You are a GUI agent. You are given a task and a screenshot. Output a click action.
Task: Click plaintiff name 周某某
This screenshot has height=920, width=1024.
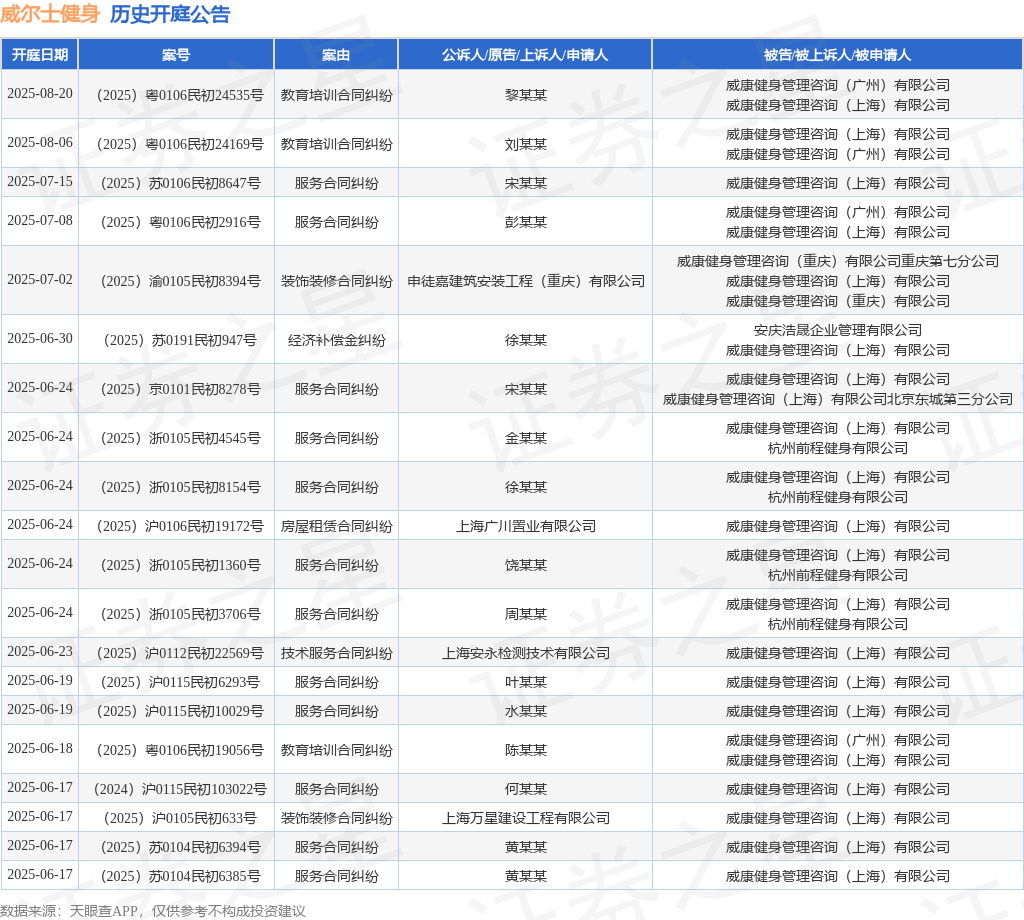pos(526,614)
